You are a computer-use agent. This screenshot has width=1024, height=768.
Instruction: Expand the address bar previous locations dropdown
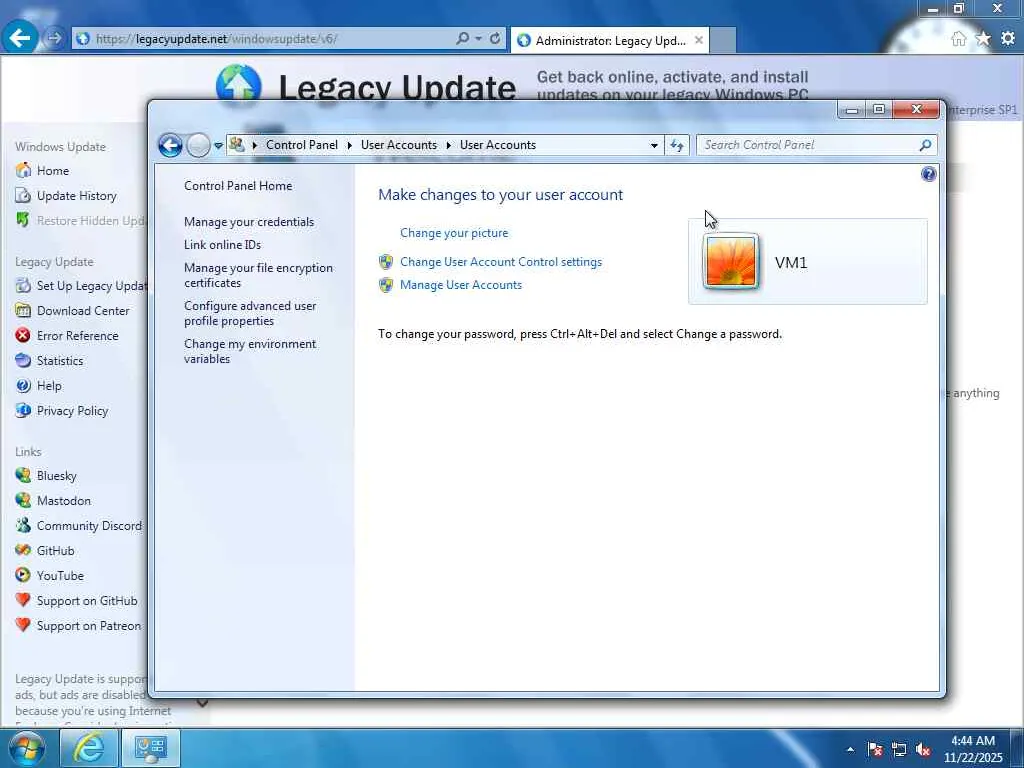[x=654, y=146]
